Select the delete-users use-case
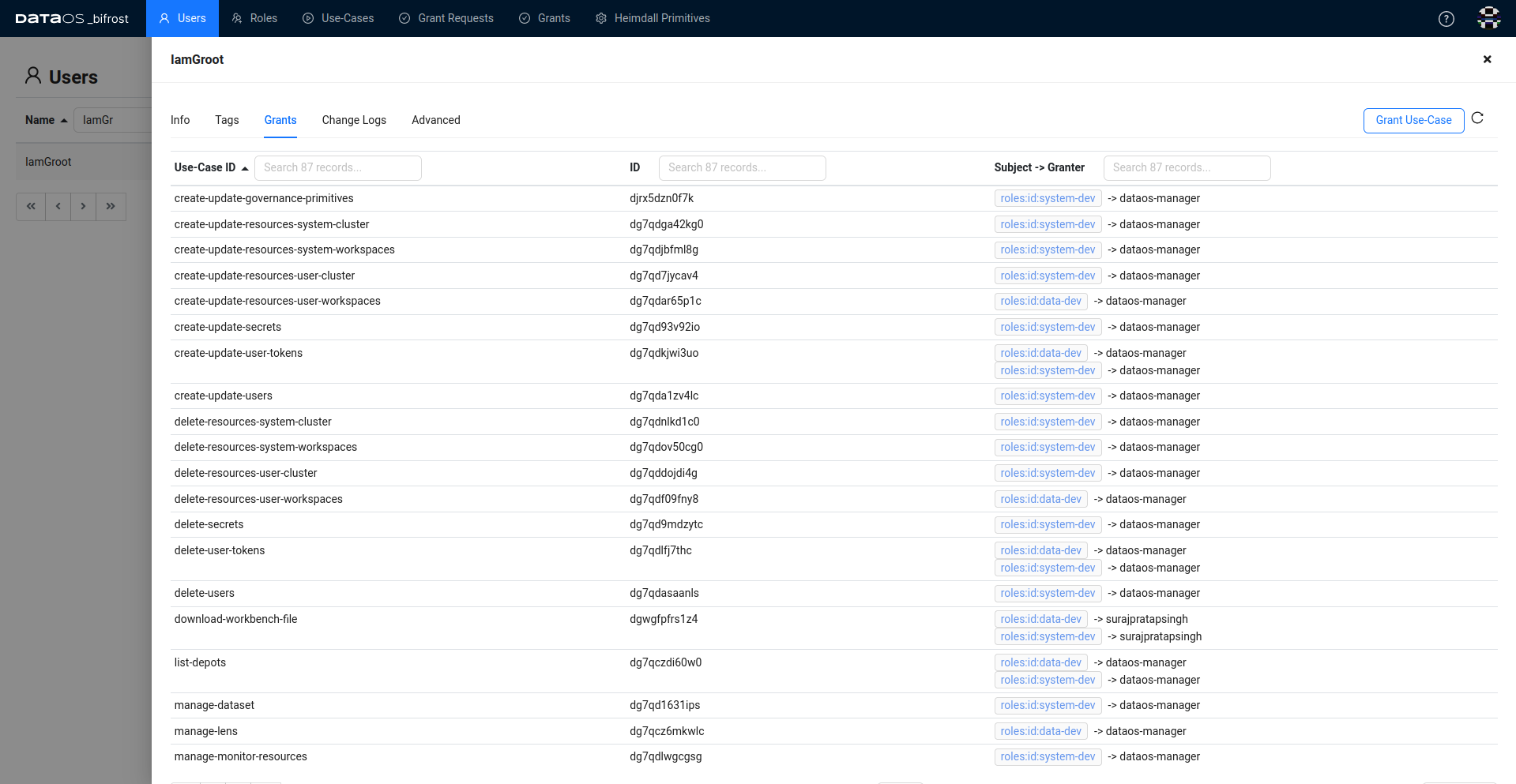Image resolution: width=1516 pixels, height=784 pixels. (x=204, y=593)
